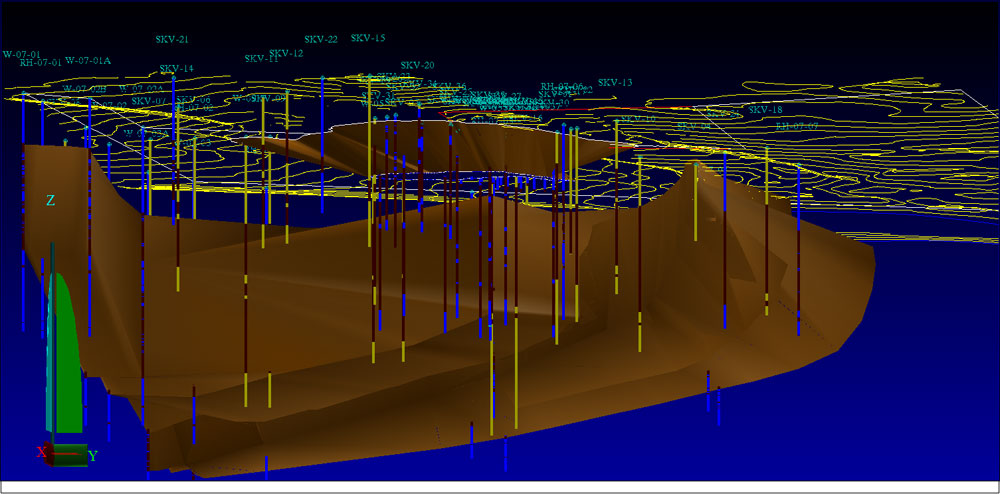Screen dimensions: 1000x494
Task: Click the SKV-15 drillhole label
Action: pyautogui.click(x=368, y=38)
